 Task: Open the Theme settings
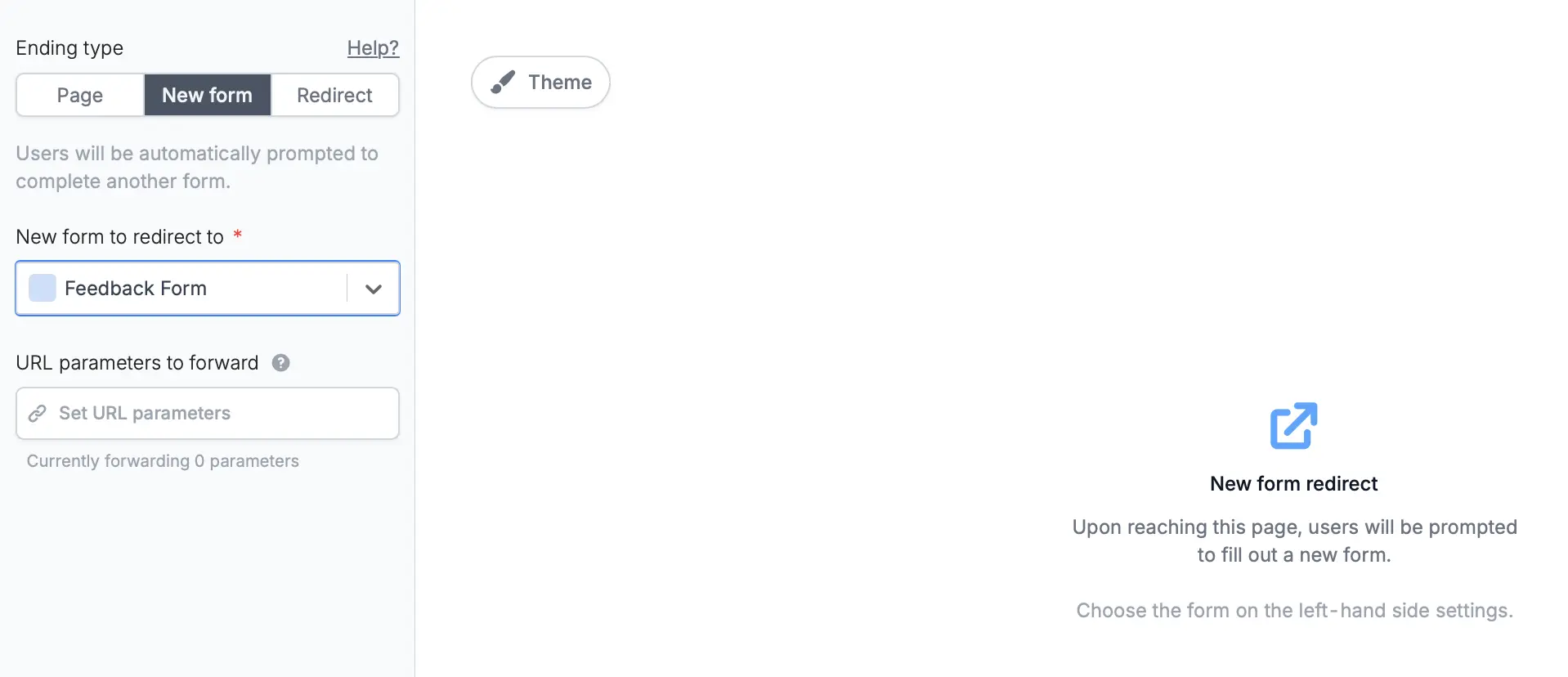pos(540,82)
